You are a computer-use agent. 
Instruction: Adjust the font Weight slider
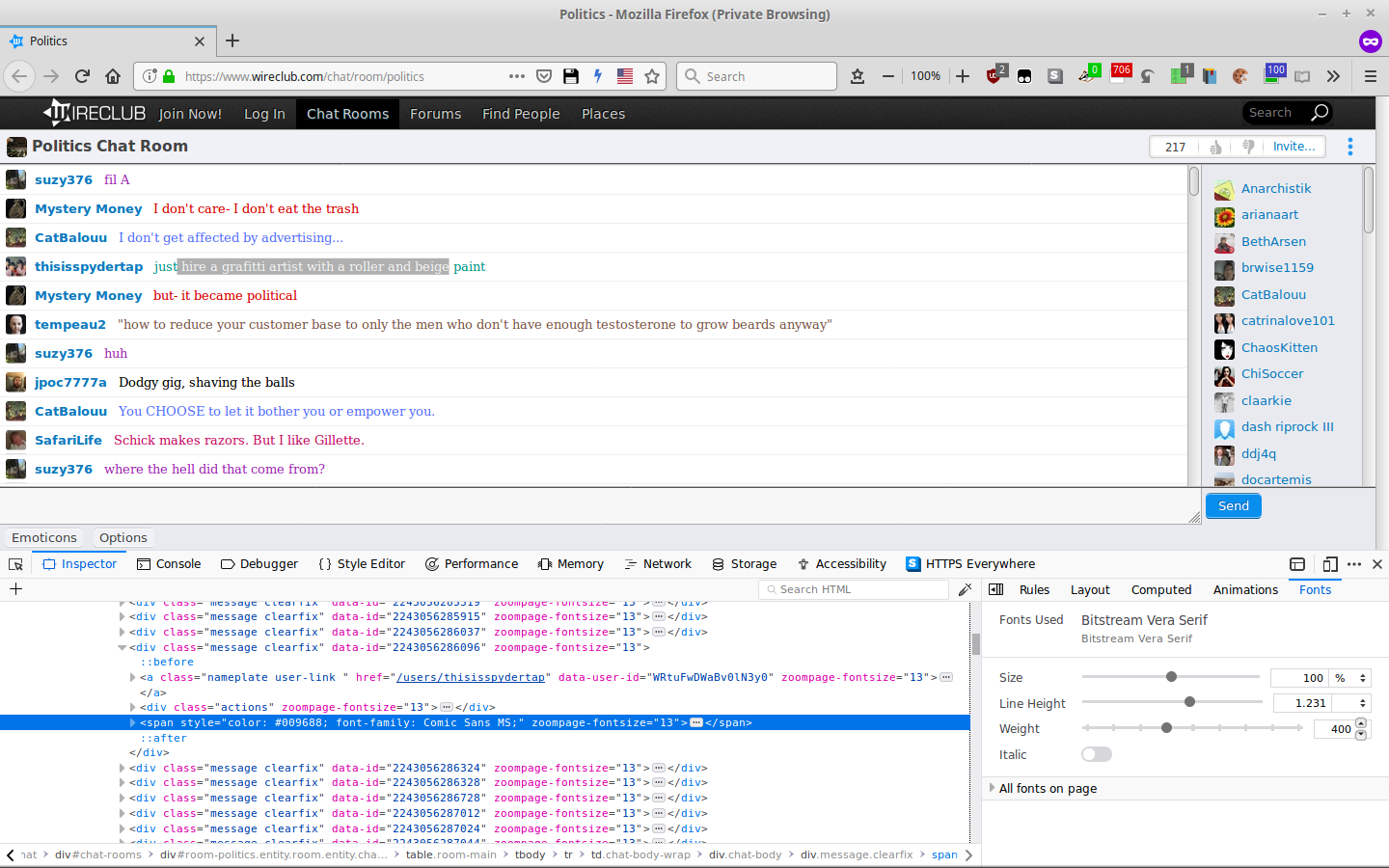1166,727
